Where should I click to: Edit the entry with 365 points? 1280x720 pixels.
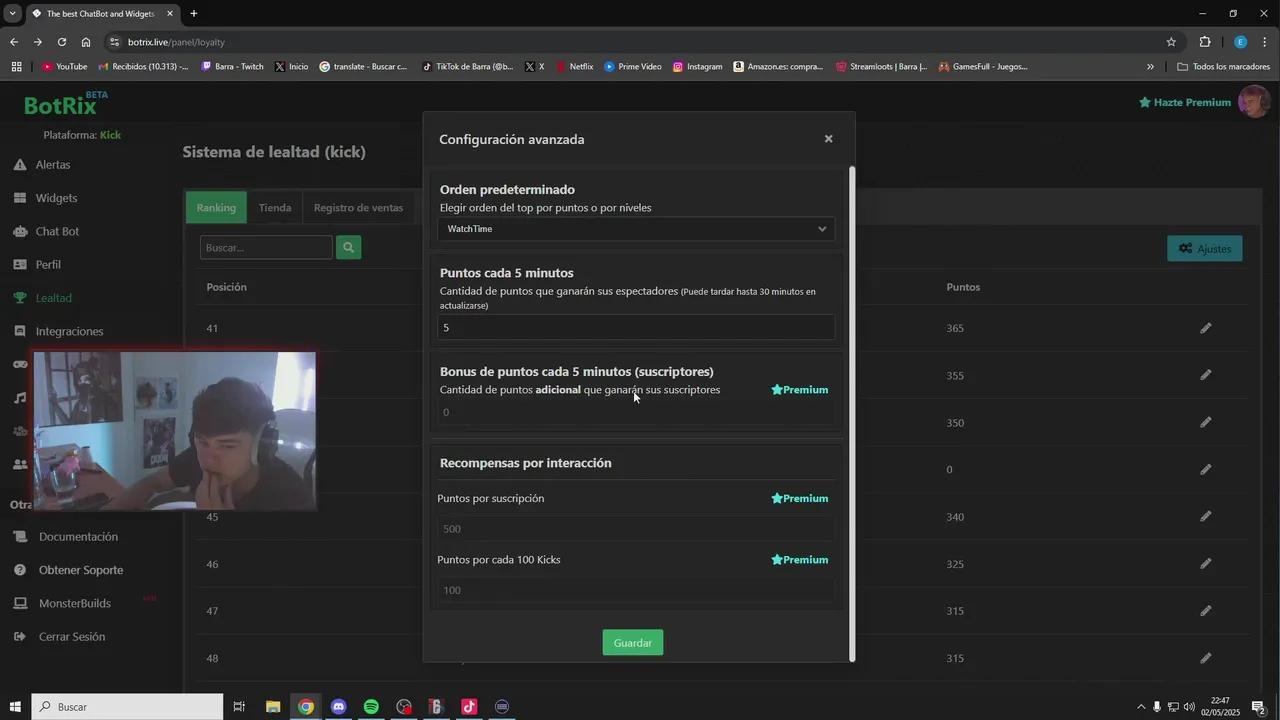coord(1206,328)
